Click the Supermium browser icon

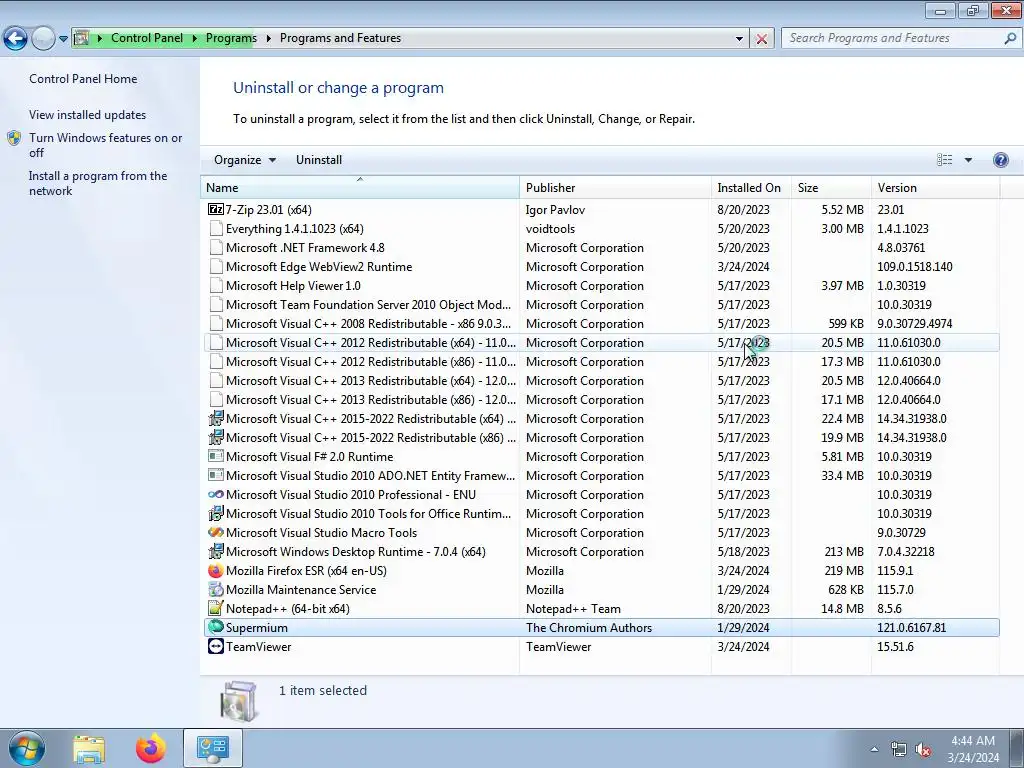[216, 627]
